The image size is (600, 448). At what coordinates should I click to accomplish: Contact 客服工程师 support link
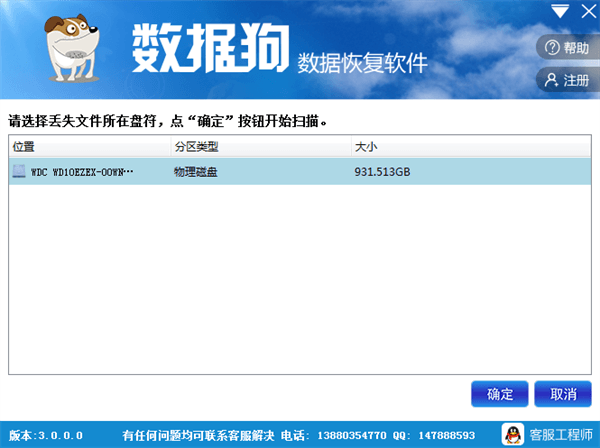561,435
